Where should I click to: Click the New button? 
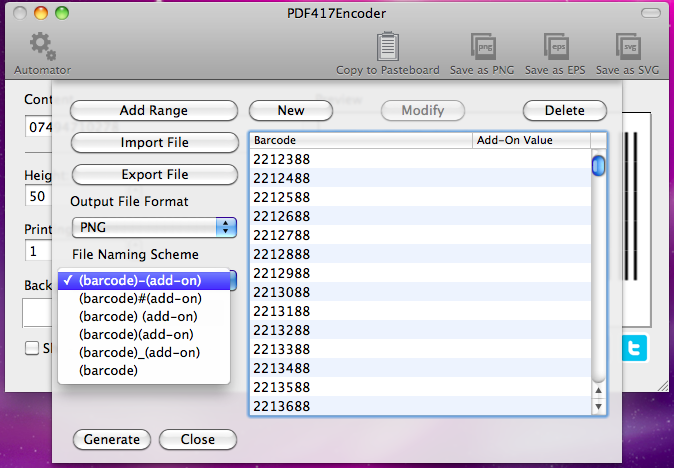(291, 110)
